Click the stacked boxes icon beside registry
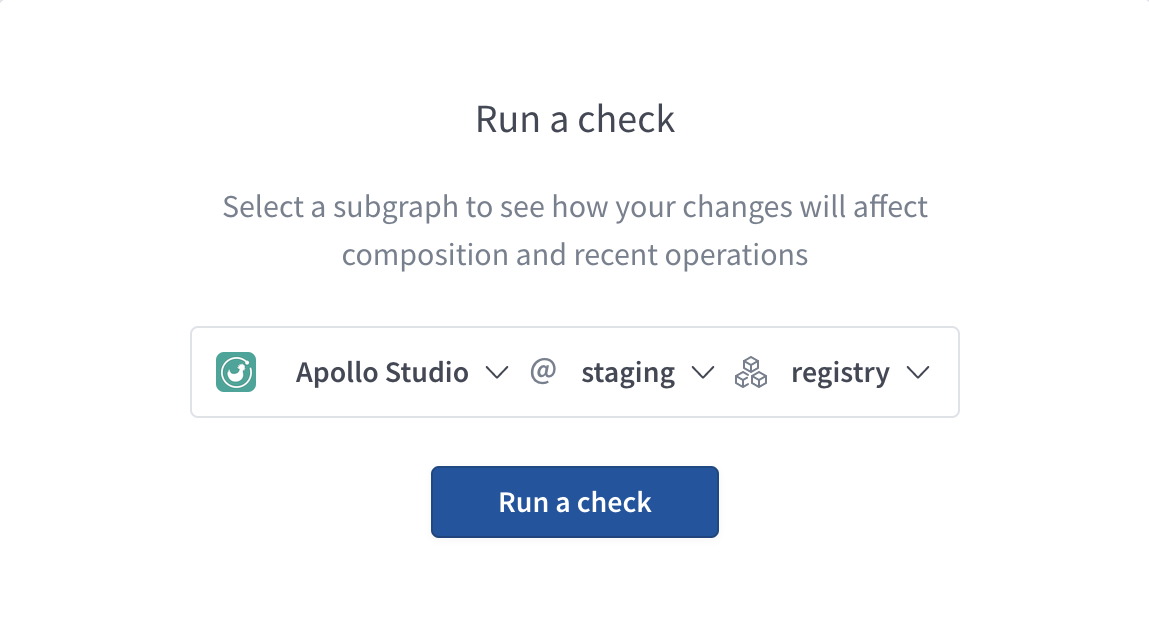The image size is (1149, 628). [750, 371]
